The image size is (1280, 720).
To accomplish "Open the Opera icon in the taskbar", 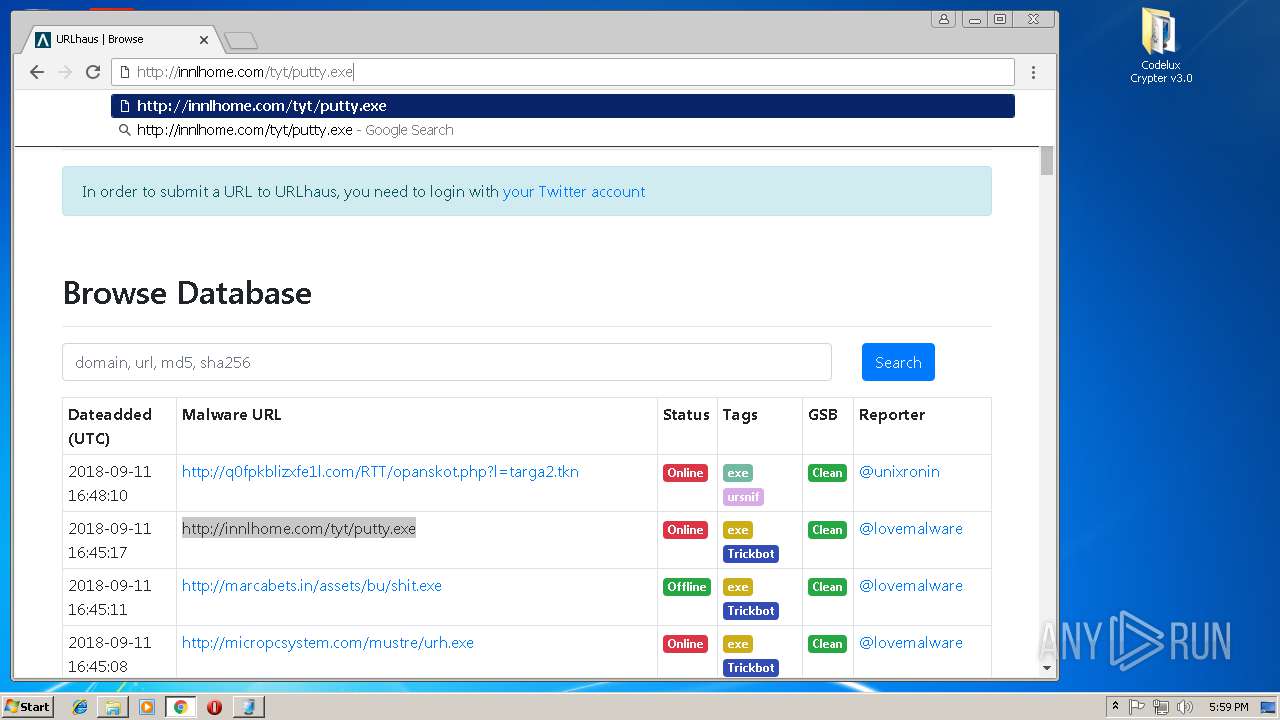I will [214, 707].
